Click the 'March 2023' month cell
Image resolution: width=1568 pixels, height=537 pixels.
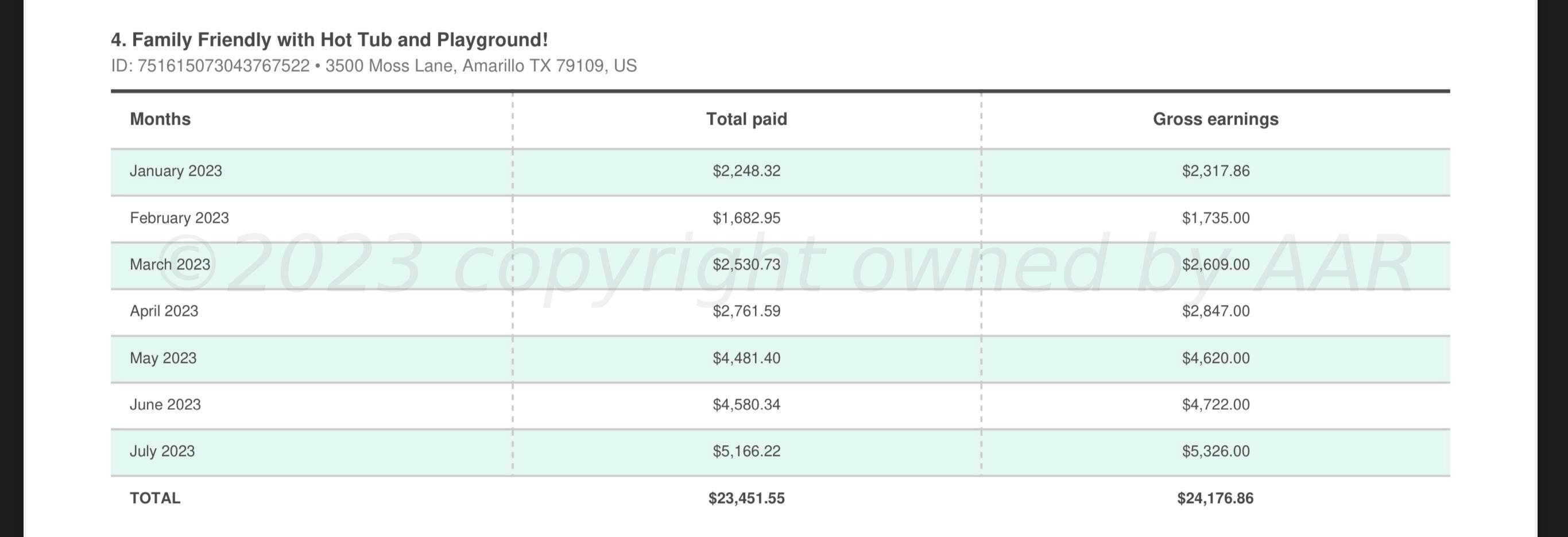pos(170,265)
